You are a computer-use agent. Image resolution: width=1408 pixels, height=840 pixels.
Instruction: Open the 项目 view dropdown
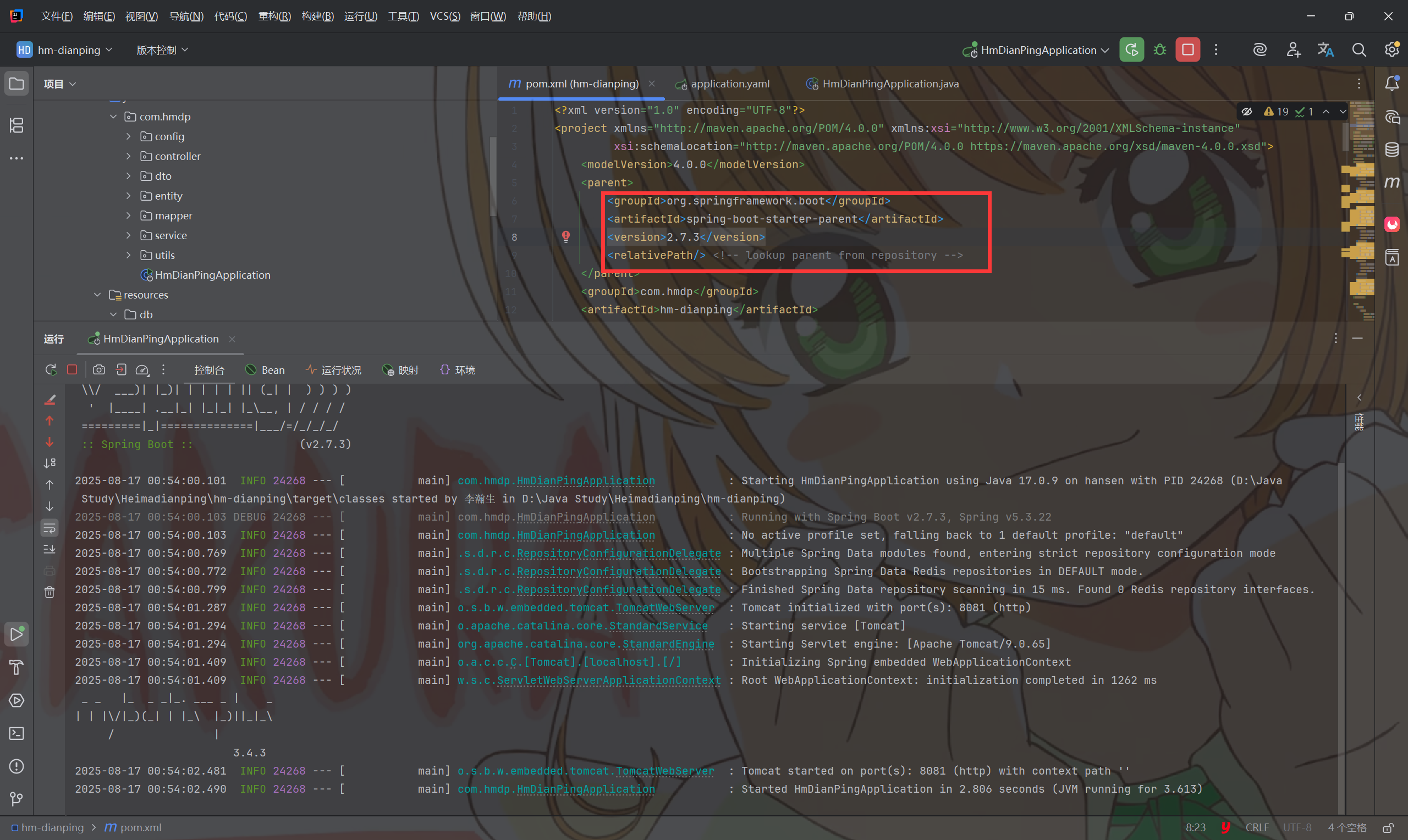click(59, 84)
